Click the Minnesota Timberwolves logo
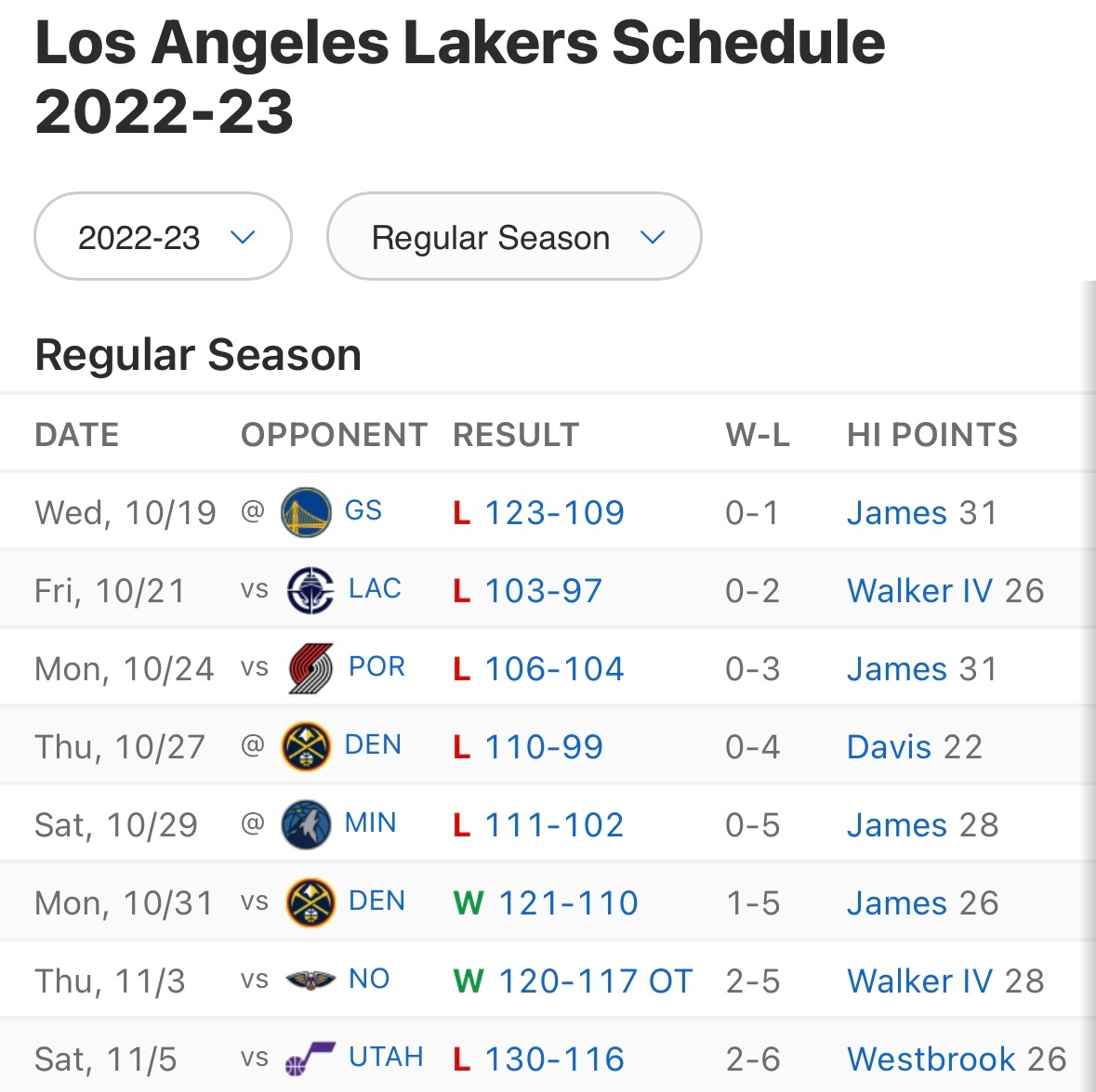Image resolution: width=1096 pixels, height=1092 pixels. (x=306, y=824)
